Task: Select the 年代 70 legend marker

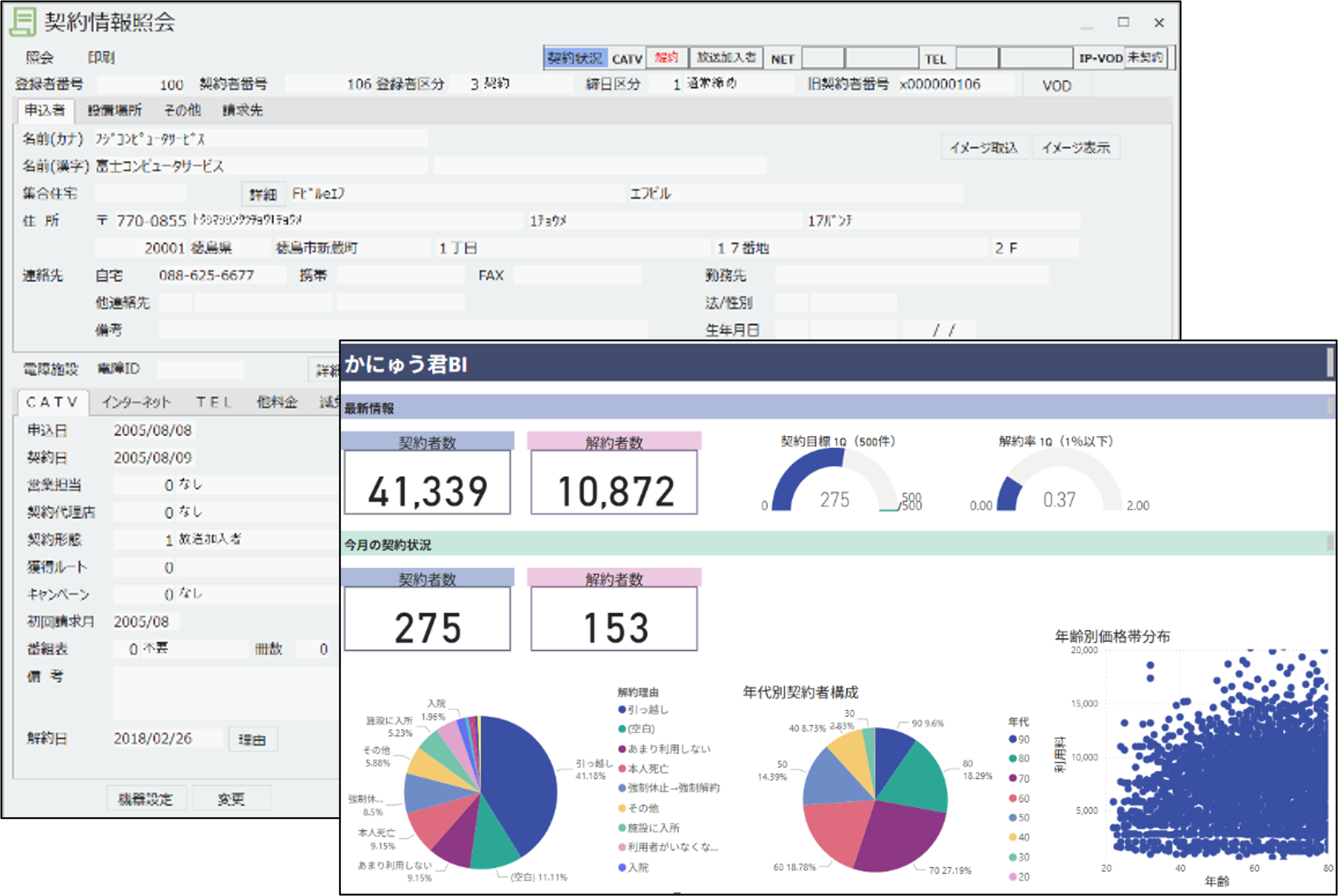Action: click(1013, 779)
